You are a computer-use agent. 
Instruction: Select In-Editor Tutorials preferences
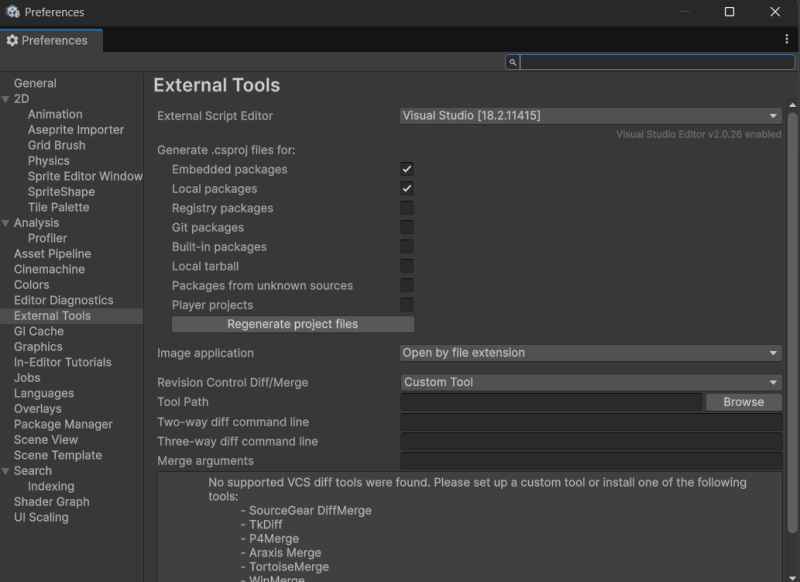(x=63, y=362)
